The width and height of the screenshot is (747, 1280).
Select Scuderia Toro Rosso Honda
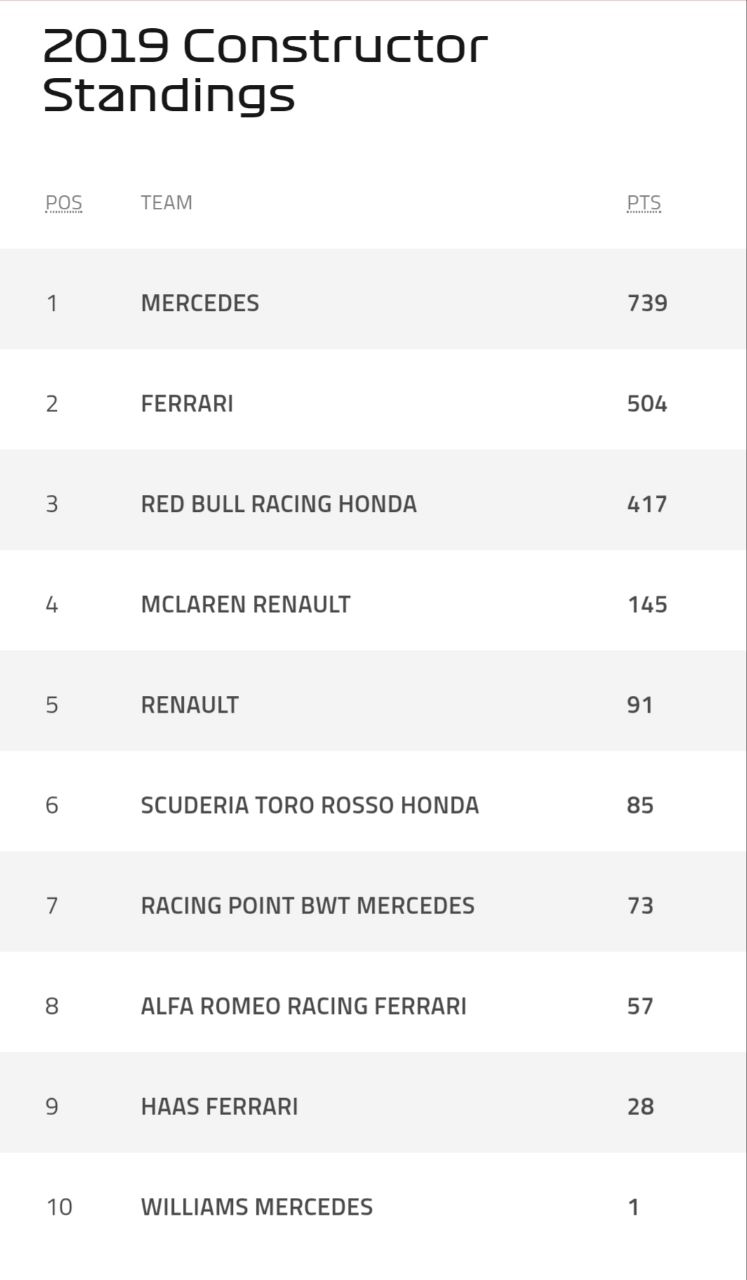coord(309,805)
